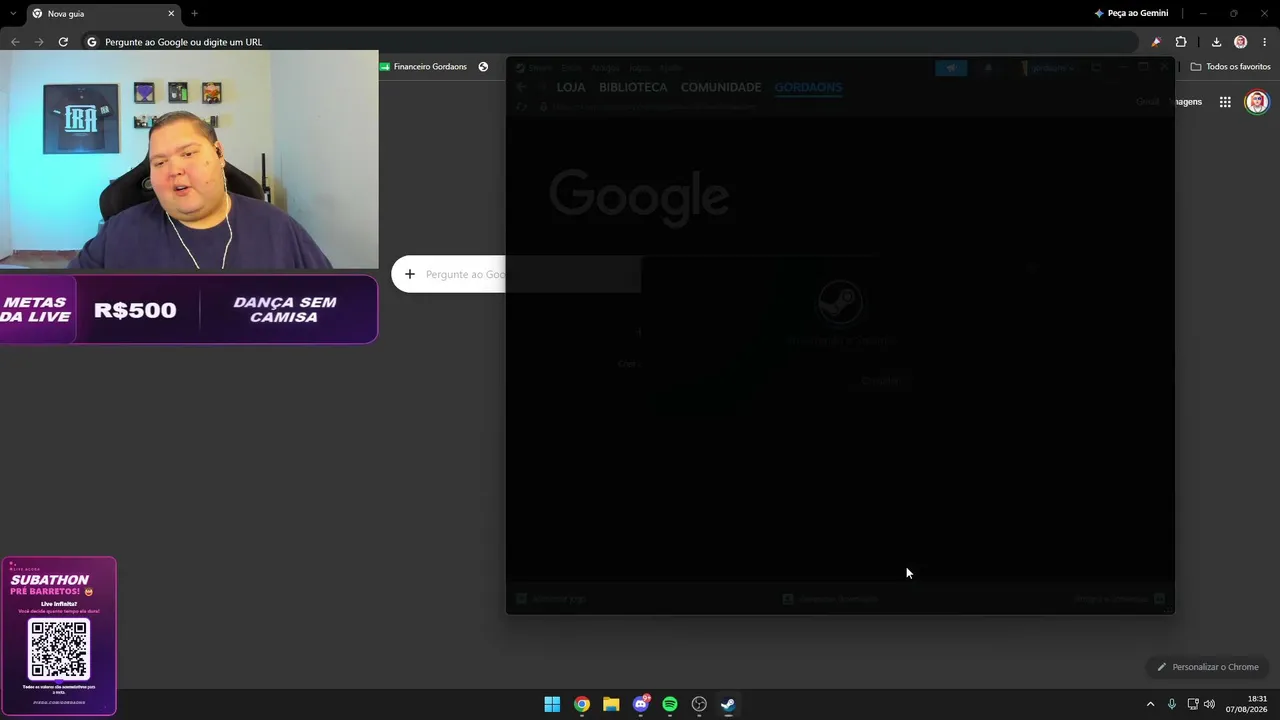Image resolution: width=1280 pixels, height=720 pixels.
Task: Open the Chrome profile avatar in the toolbar
Action: (1241, 42)
